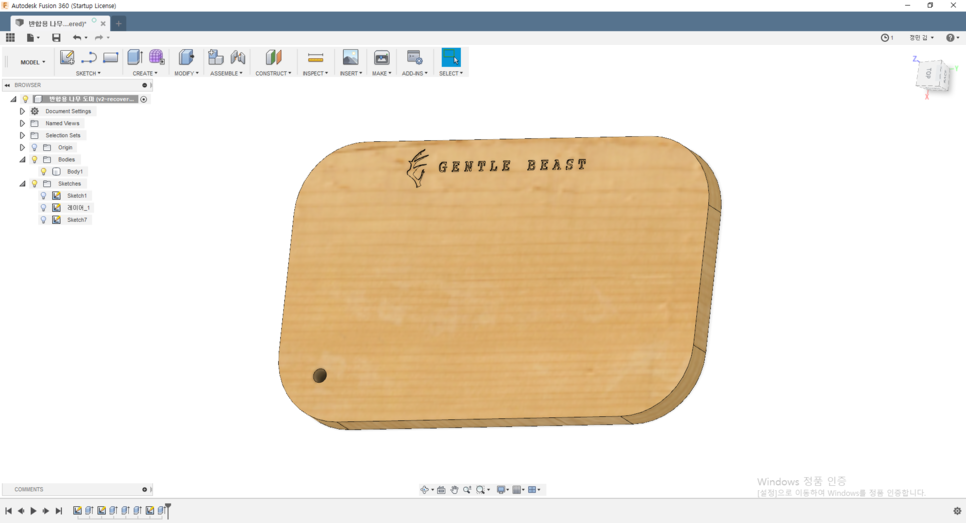Select the Joint tool icon
The height and width of the screenshot is (523, 966).
click(238, 58)
